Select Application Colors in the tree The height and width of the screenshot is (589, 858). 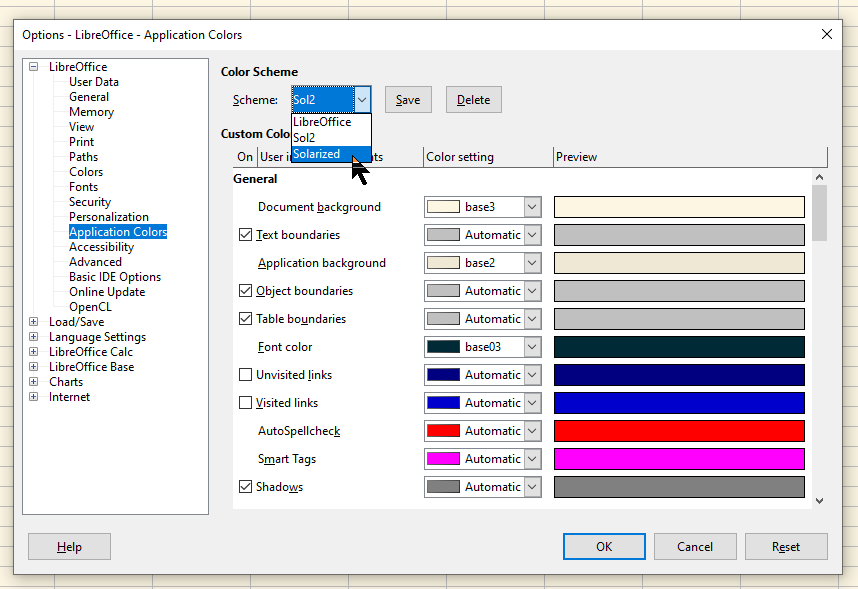tap(118, 232)
